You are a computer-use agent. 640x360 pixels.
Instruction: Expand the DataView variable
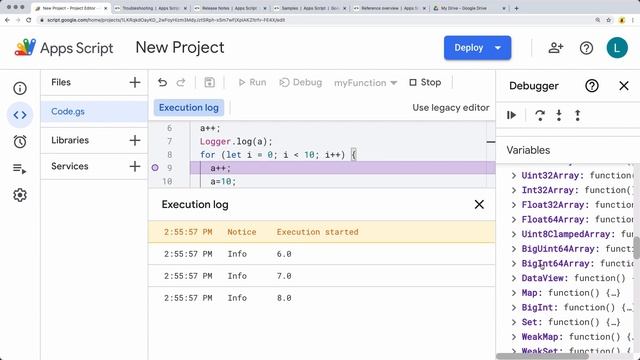pyautogui.click(x=514, y=278)
